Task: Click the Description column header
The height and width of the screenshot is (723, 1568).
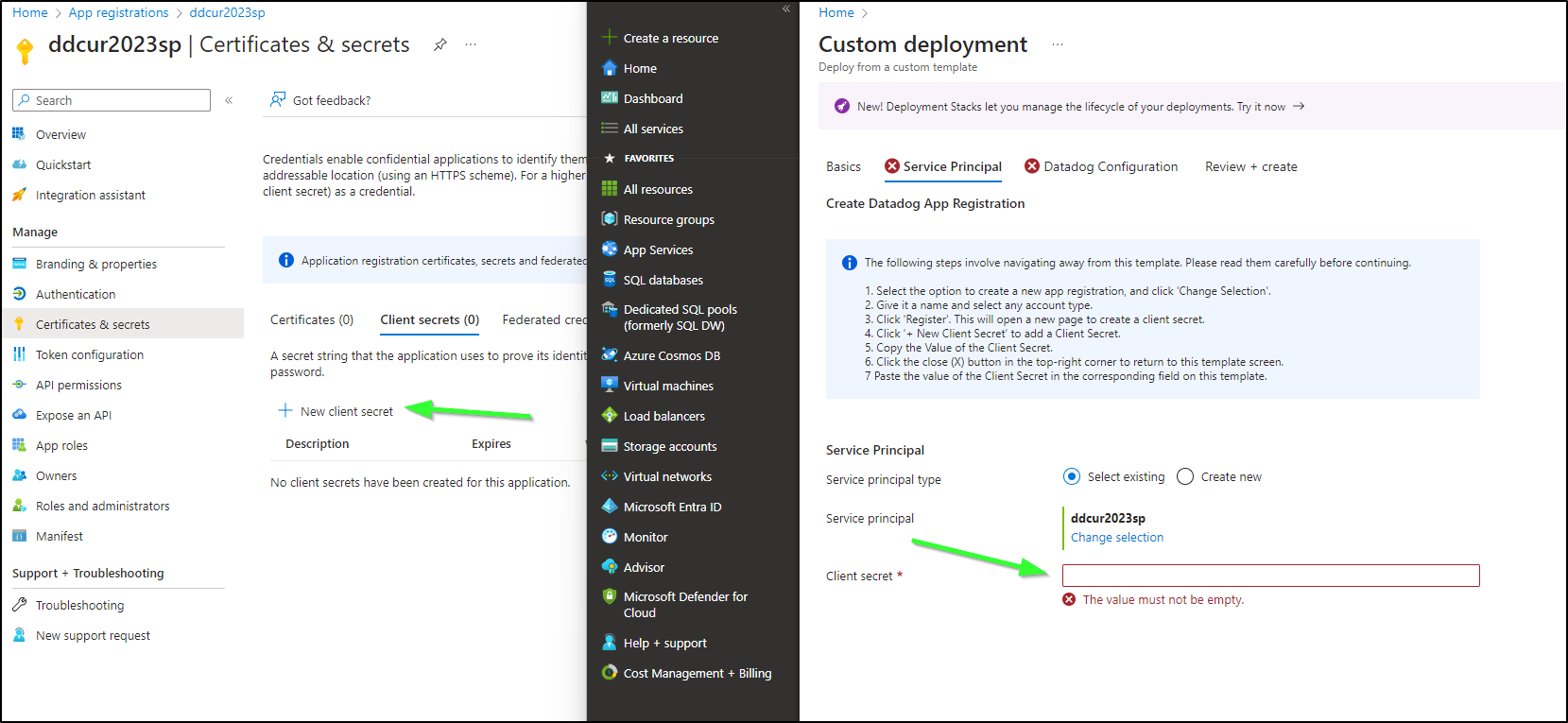Action: tap(318, 443)
